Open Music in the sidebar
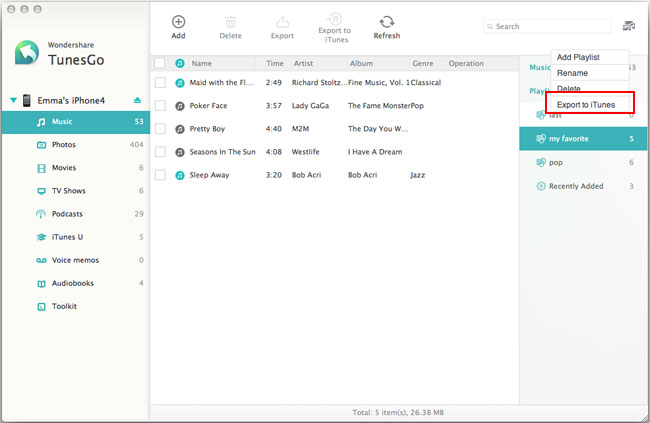This screenshot has width=650, height=423. click(76, 122)
